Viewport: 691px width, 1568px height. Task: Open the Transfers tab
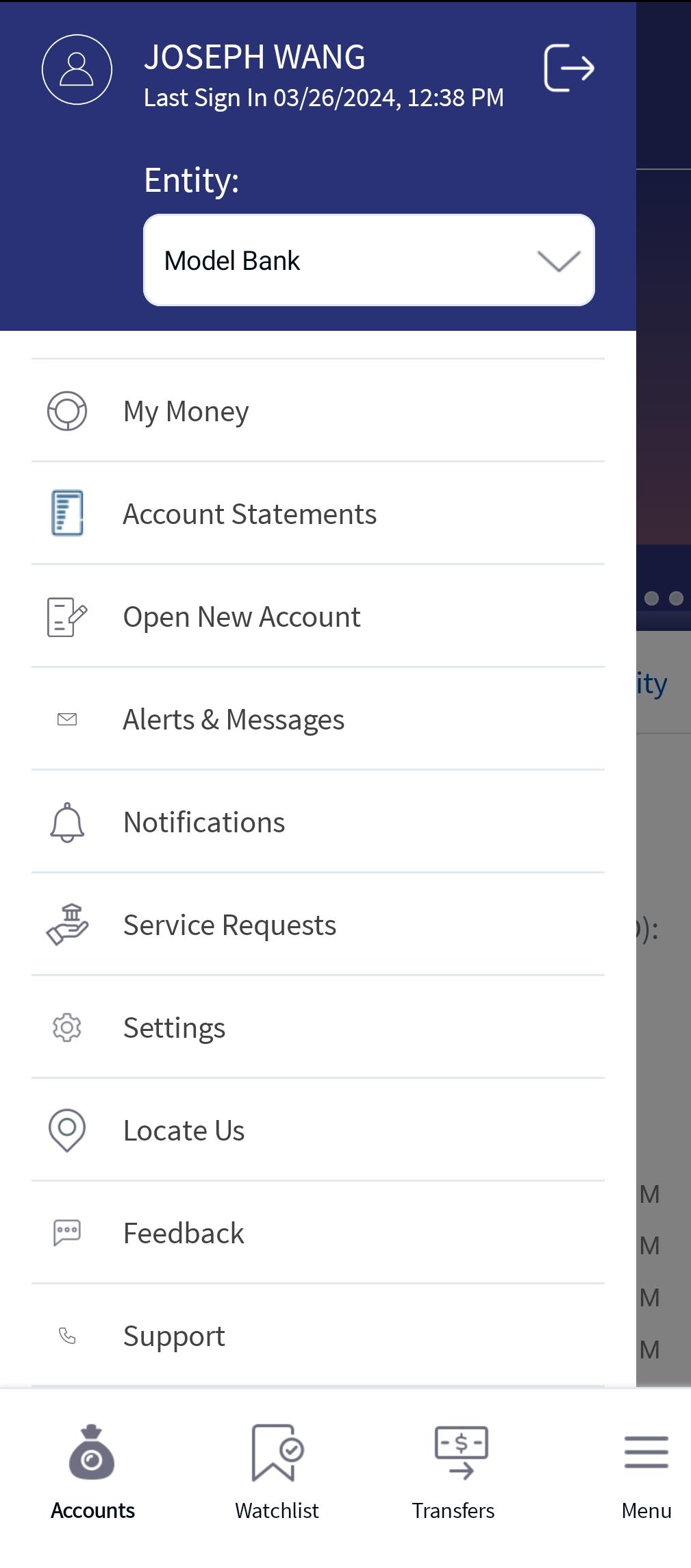pyautogui.click(x=453, y=1472)
